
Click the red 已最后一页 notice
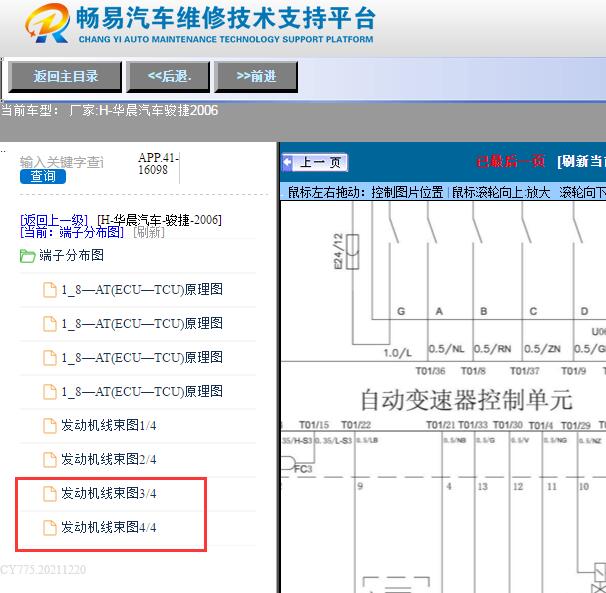(511, 162)
